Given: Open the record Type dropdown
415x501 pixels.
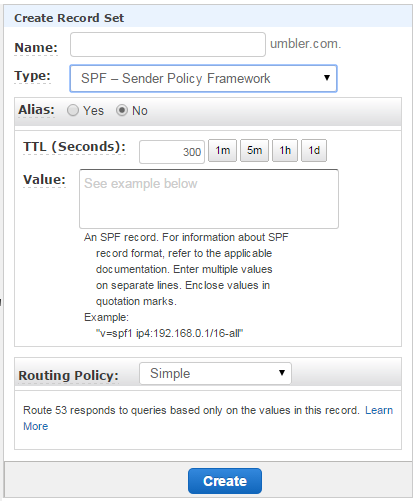Looking at the screenshot, I should pyautogui.click(x=203, y=78).
